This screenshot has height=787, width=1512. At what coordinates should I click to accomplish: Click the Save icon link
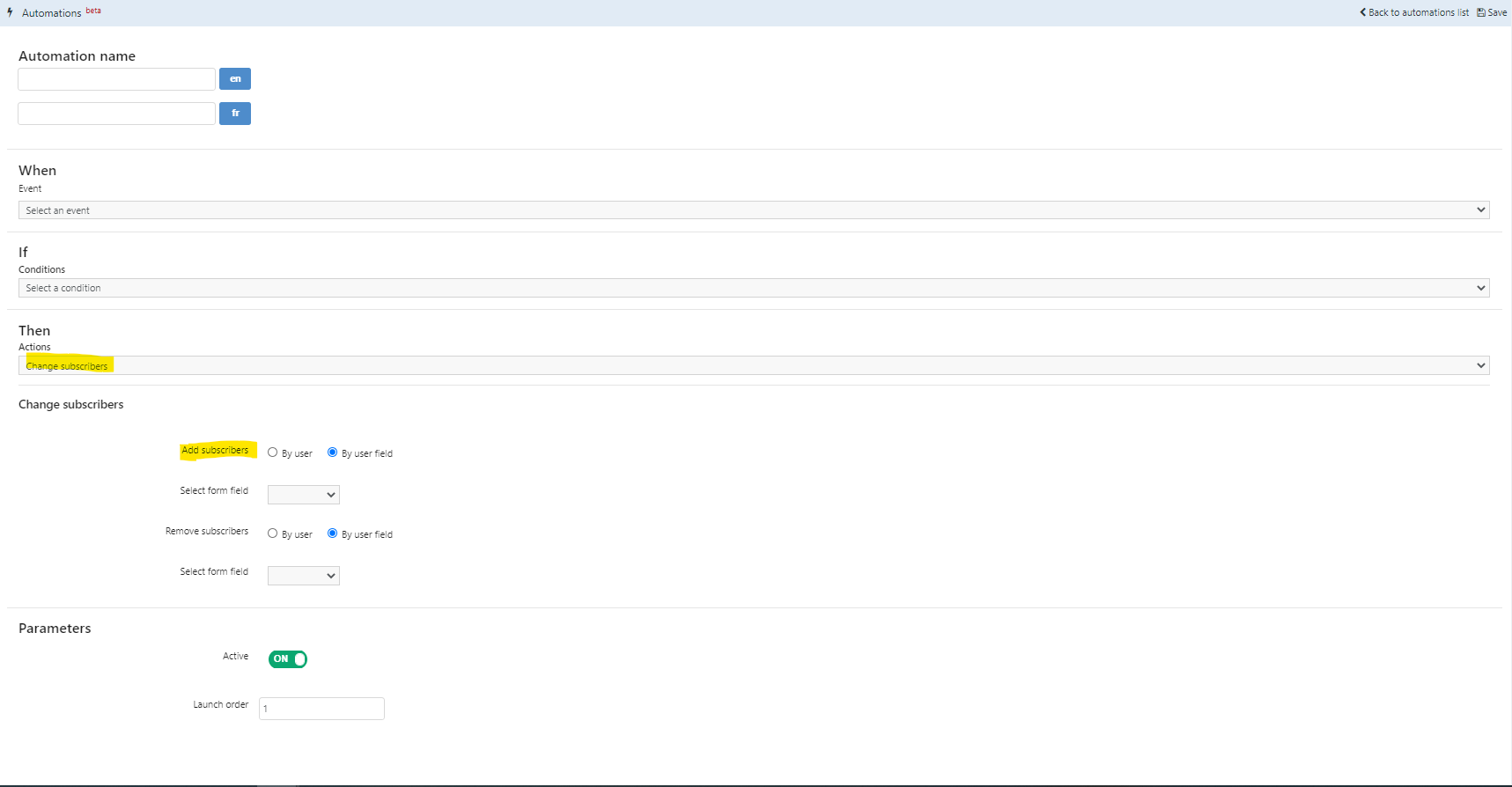pyautogui.click(x=1492, y=12)
